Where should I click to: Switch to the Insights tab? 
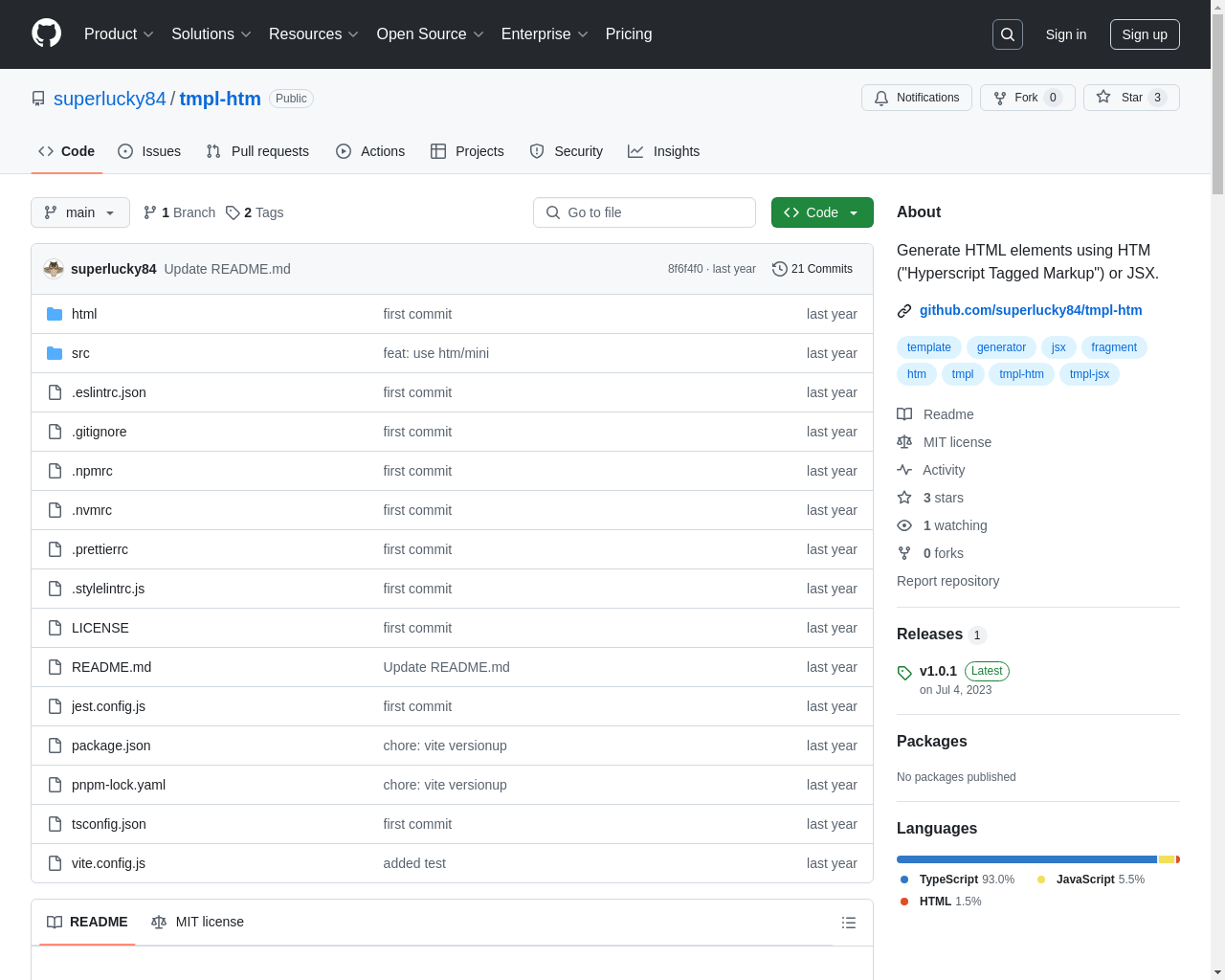[664, 151]
